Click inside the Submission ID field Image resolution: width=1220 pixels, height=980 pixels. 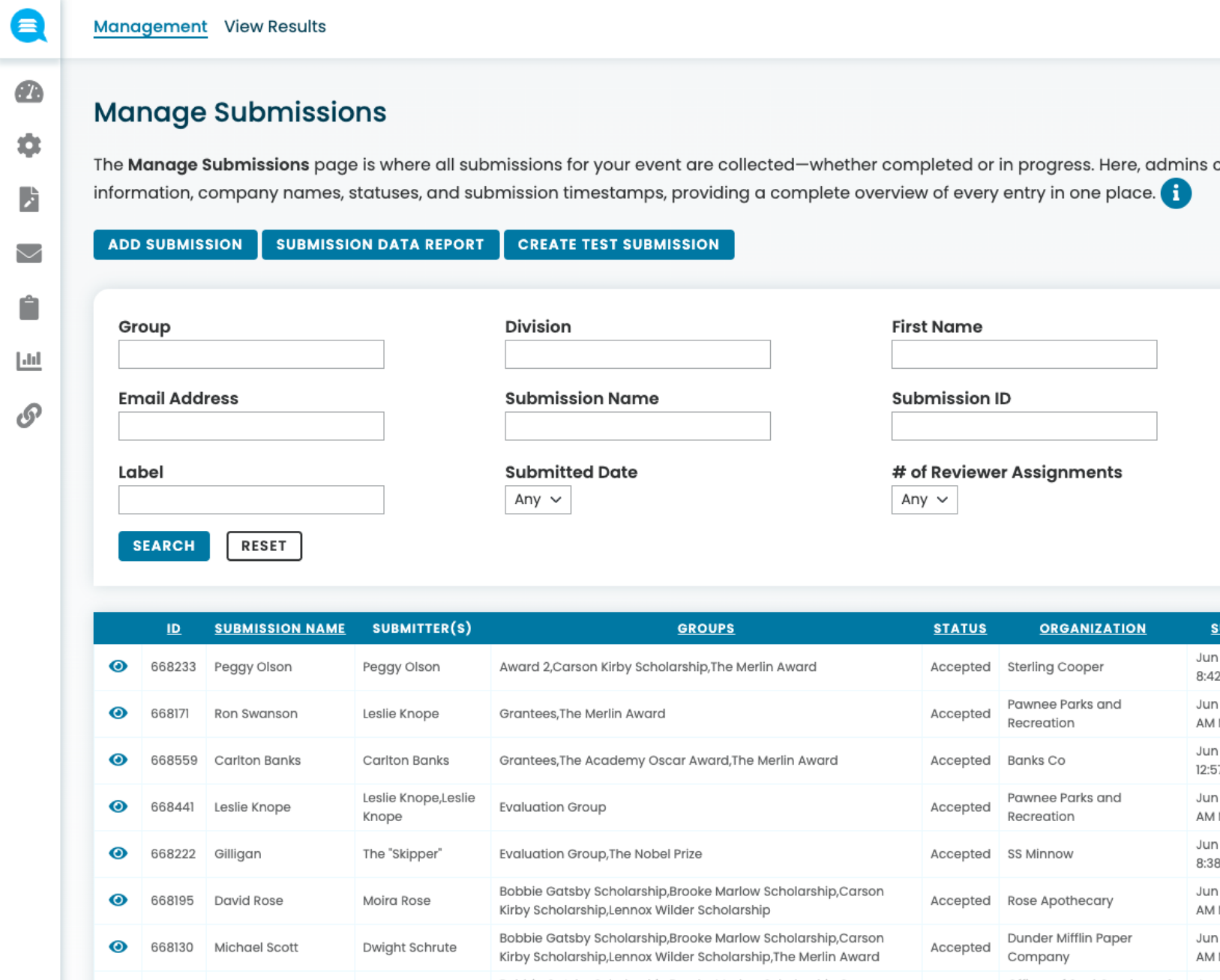pos(1024,425)
